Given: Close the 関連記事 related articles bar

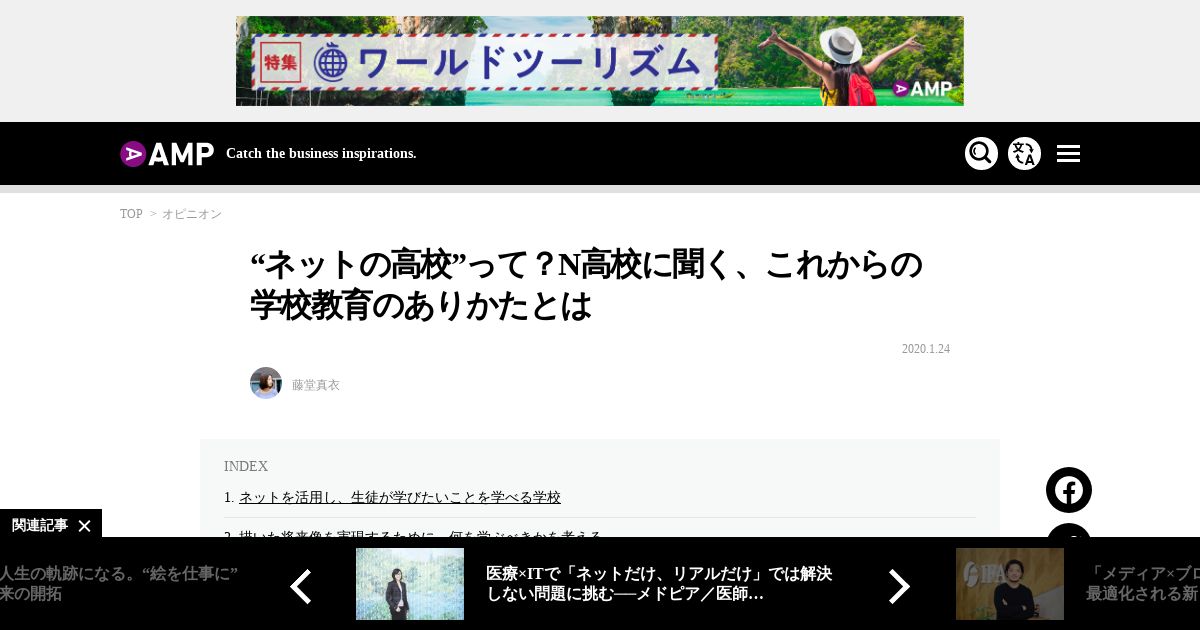Looking at the screenshot, I should 84,525.
